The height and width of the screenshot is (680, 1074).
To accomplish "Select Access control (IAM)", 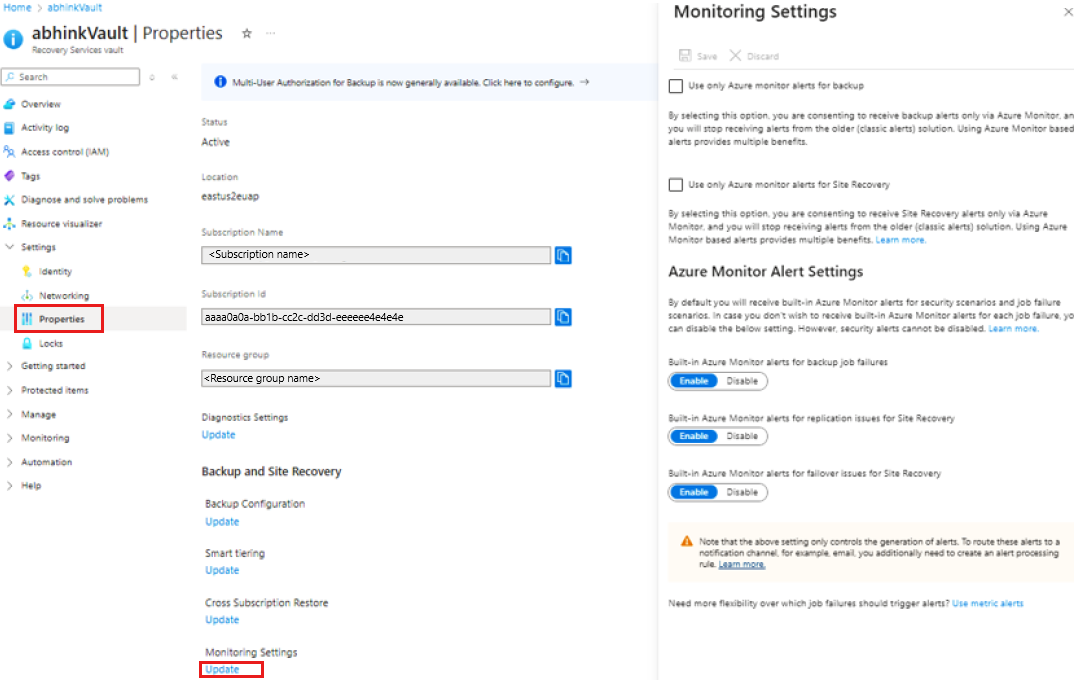I will pos(64,152).
